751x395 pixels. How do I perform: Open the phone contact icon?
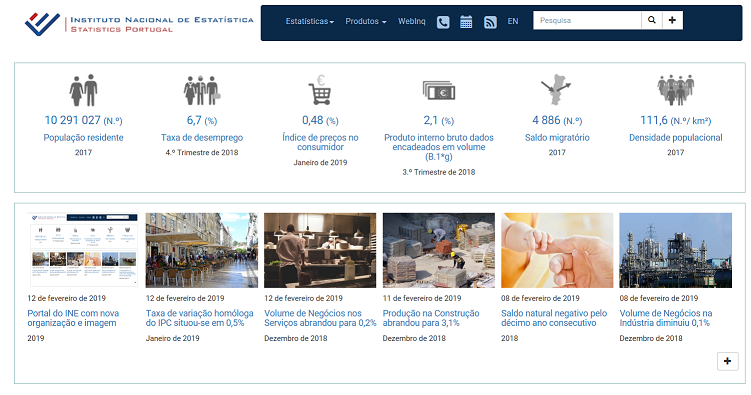443,22
